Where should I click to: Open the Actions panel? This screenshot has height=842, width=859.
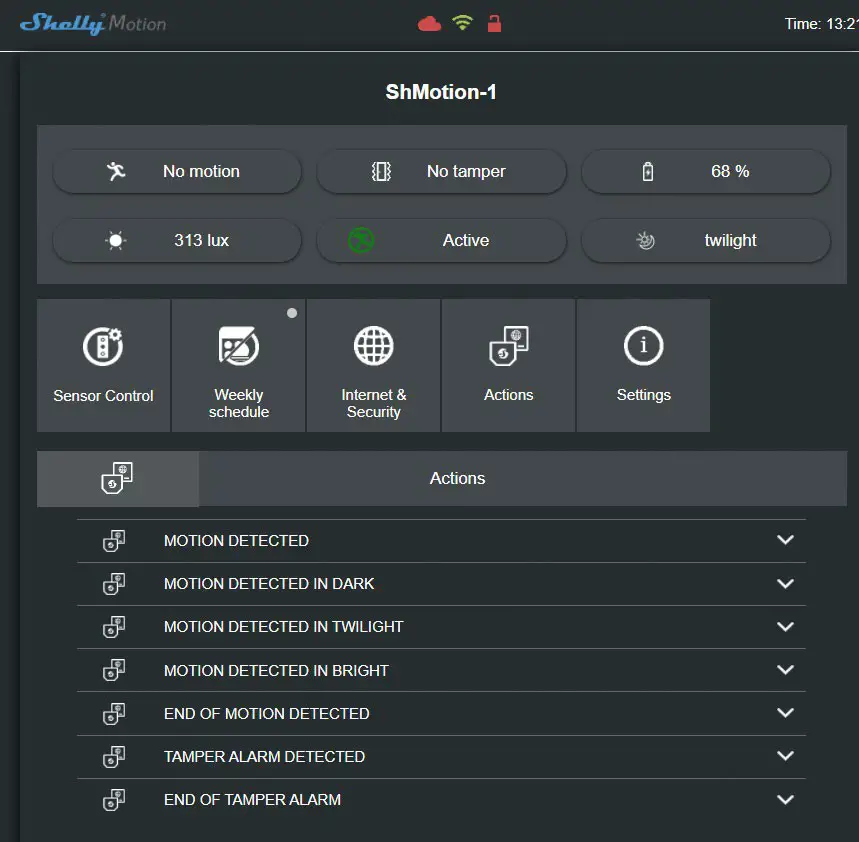point(508,365)
